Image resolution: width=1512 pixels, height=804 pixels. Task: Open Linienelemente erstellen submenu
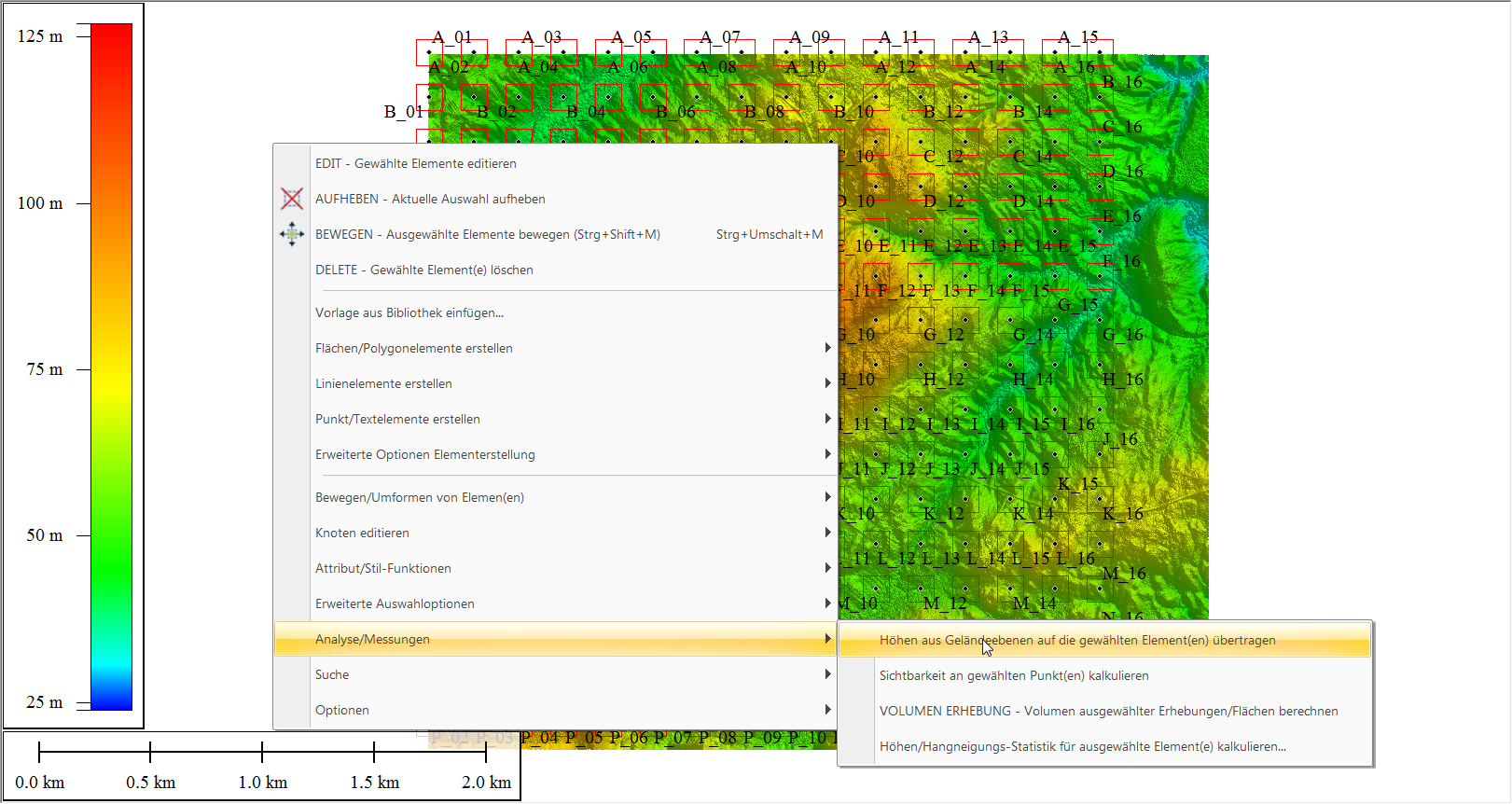click(555, 383)
